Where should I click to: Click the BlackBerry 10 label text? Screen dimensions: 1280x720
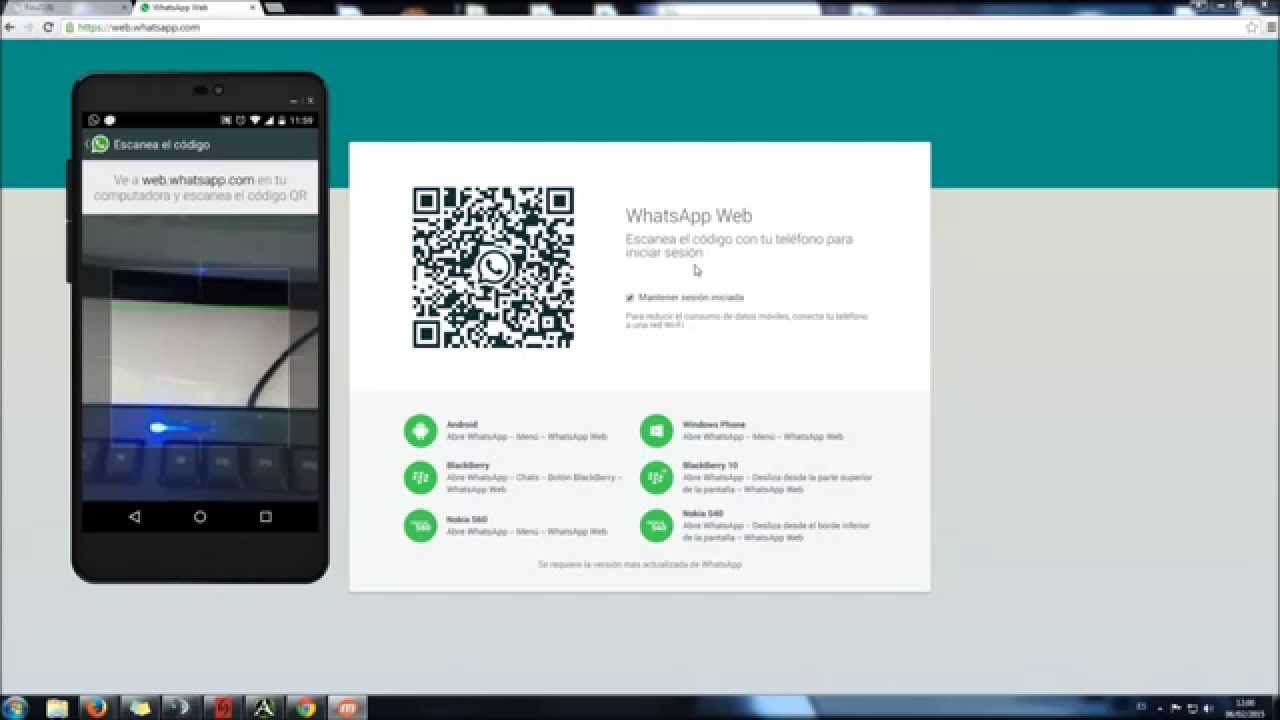pyautogui.click(x=710, y=466)
